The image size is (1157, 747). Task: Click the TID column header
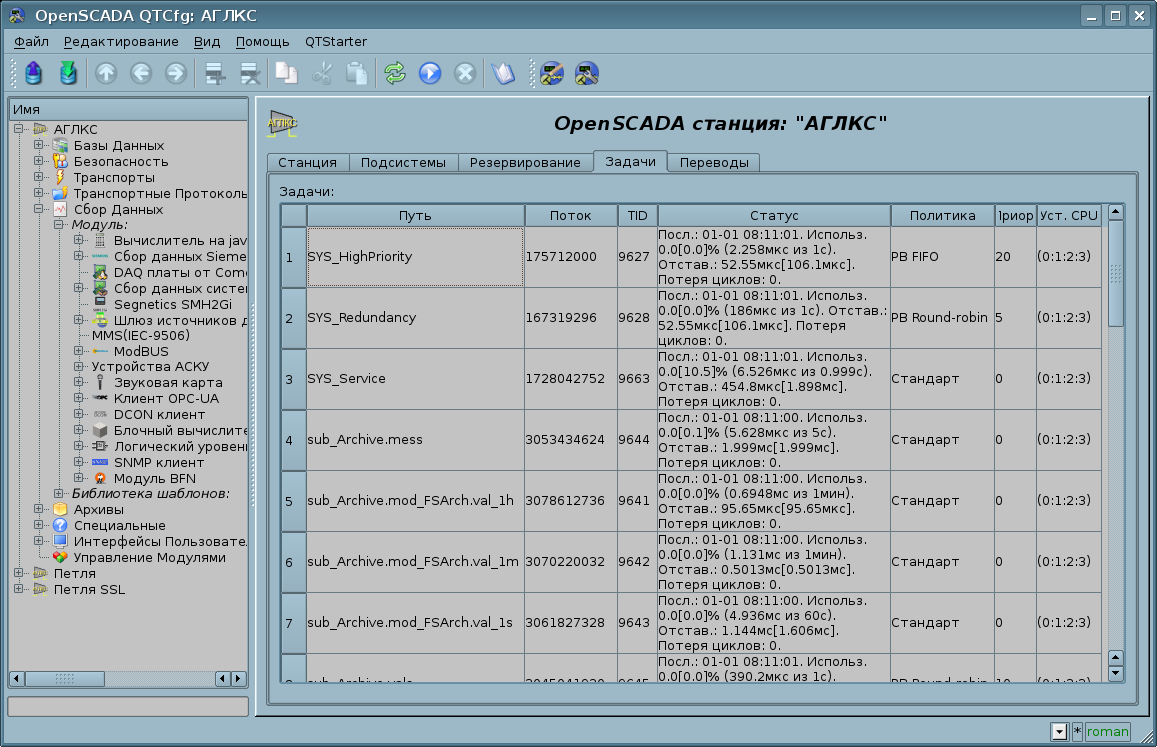click(x=638, y=216)
